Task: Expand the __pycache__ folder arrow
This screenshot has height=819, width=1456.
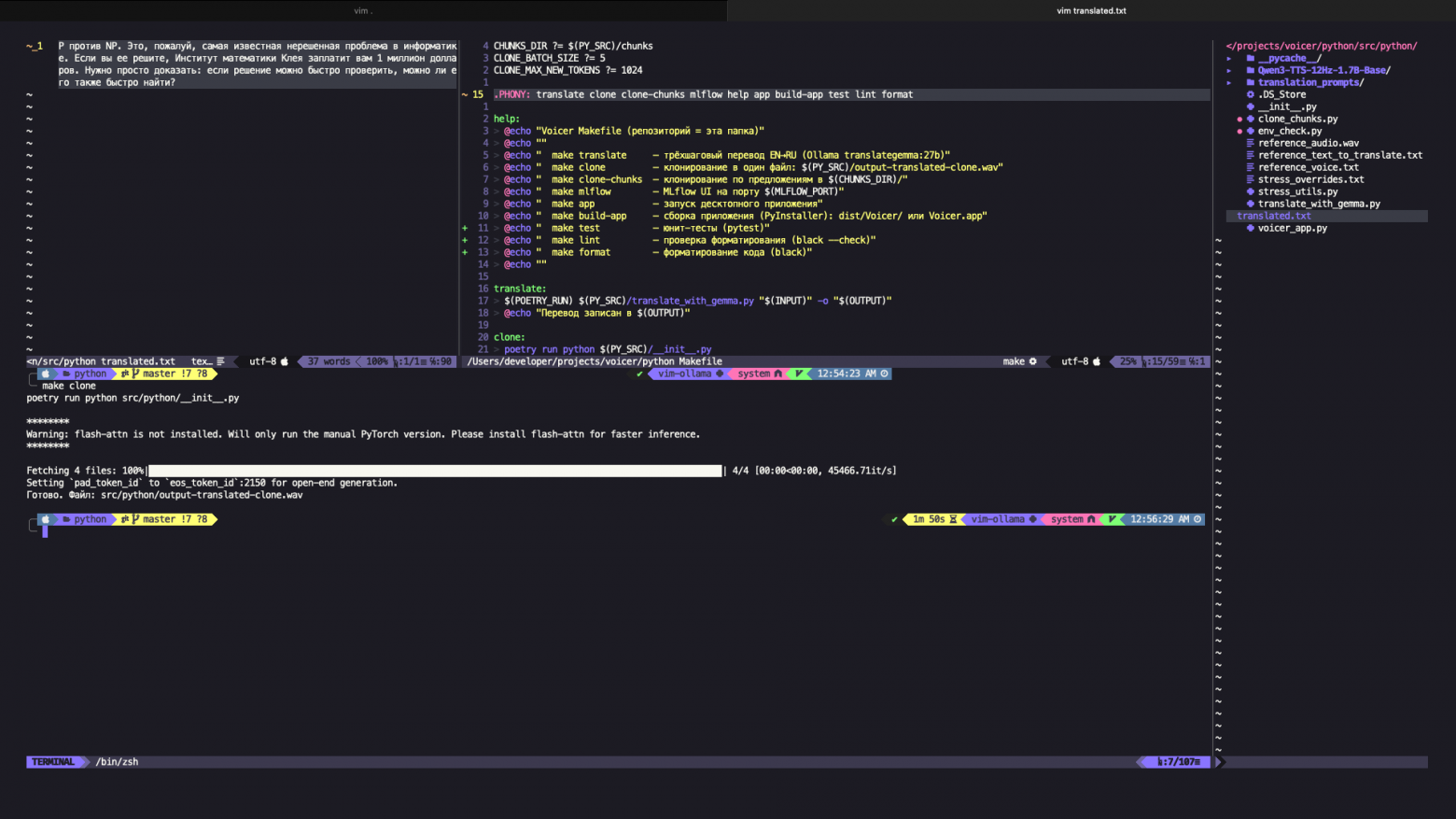Action: point(1229,58)
